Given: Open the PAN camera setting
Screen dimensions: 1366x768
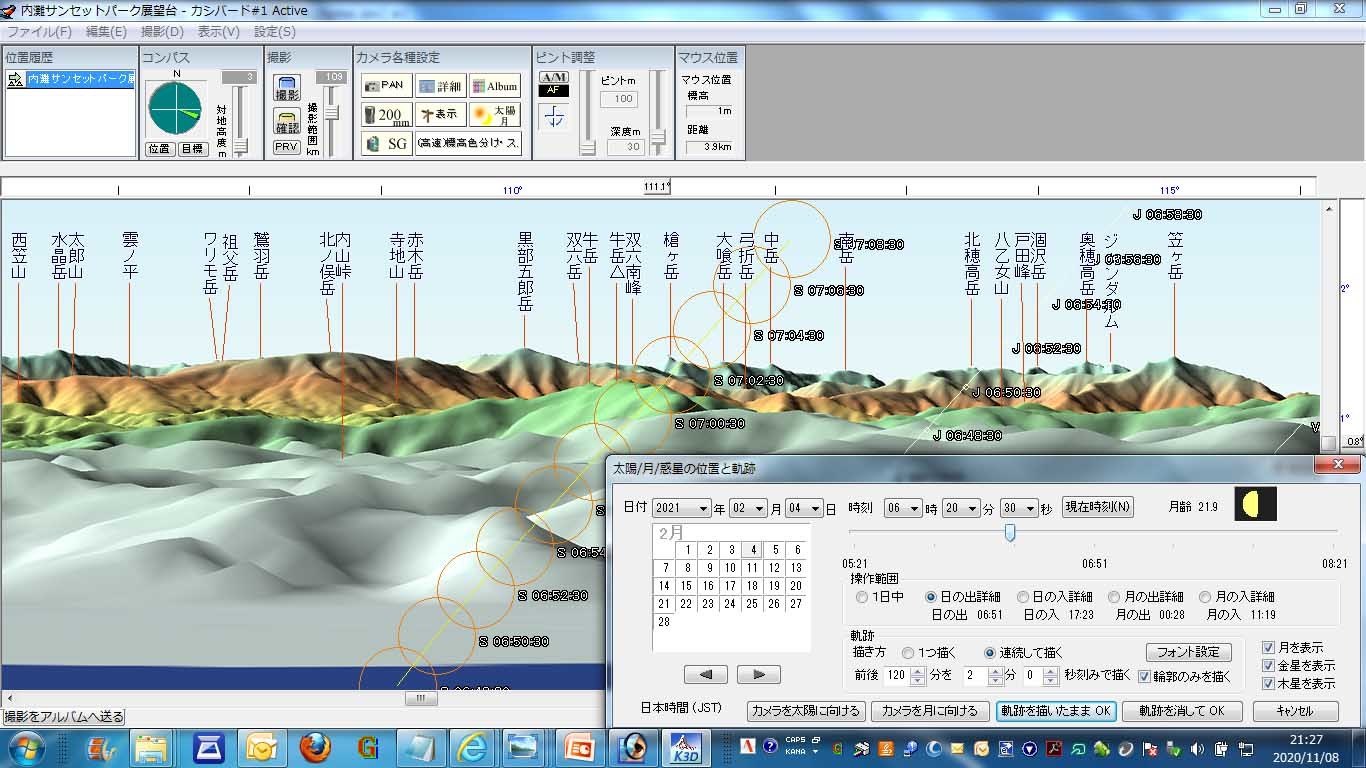Looking at the screenshot, I should 386,86.
